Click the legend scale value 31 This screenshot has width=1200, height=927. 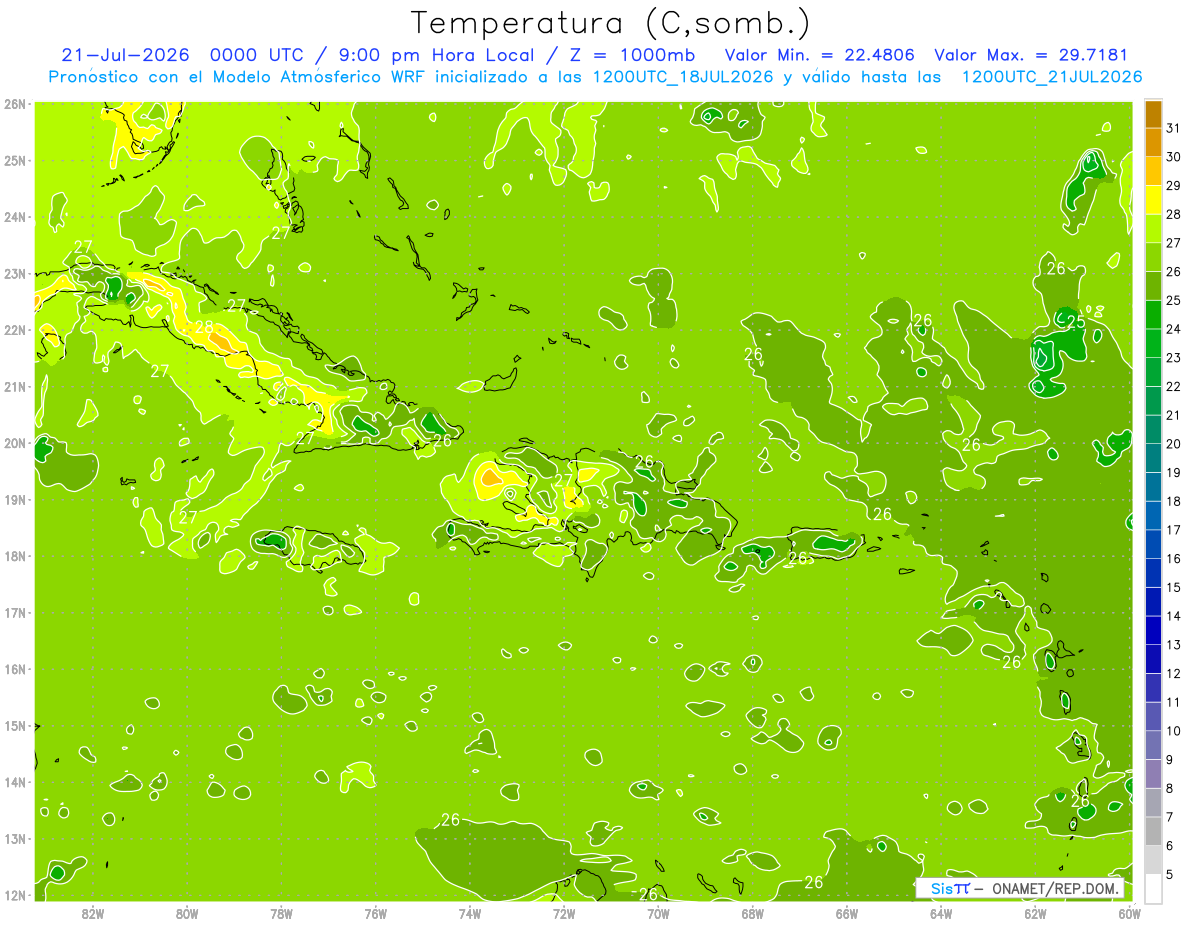click(1173, 128)
